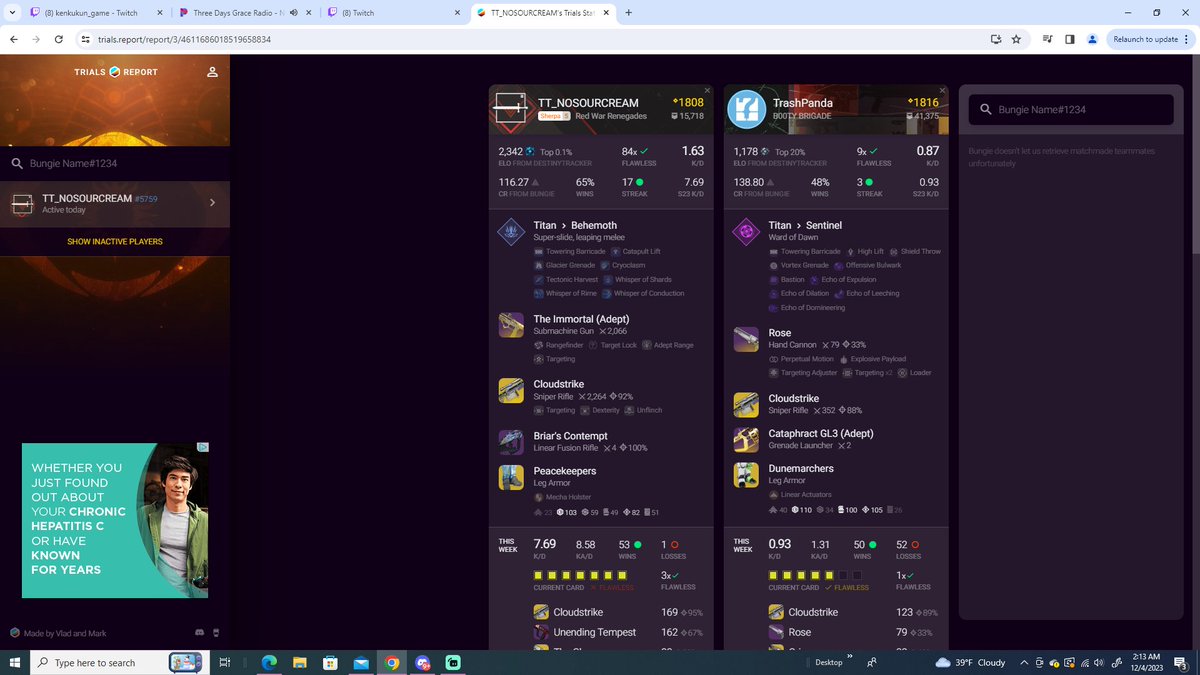This screenshot has width=1200, height=675.
Task: Mute the Three Days Grace Radio tab audio
Action: click(x=293, y=13)
